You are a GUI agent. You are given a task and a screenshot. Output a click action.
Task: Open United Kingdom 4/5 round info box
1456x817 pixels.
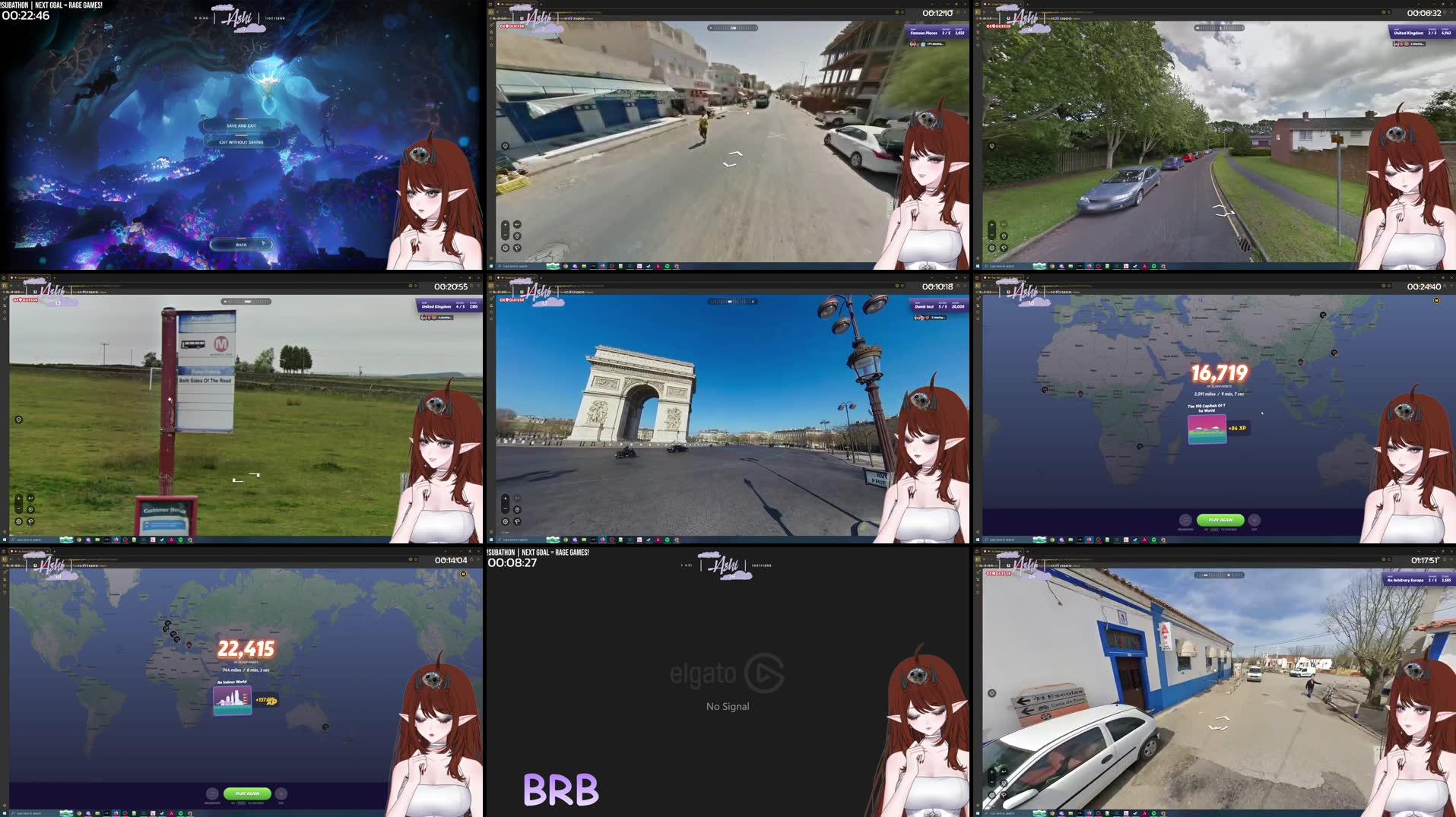click(x=449, y=306)
